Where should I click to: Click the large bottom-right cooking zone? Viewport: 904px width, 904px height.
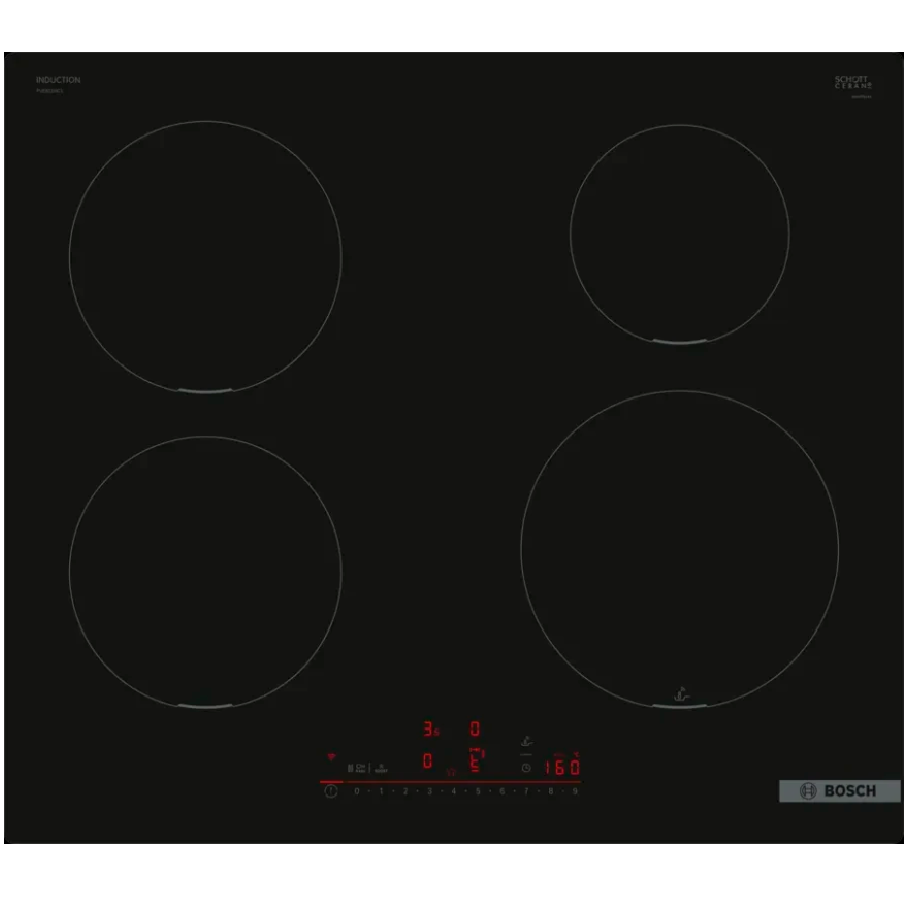coord(679,549)
